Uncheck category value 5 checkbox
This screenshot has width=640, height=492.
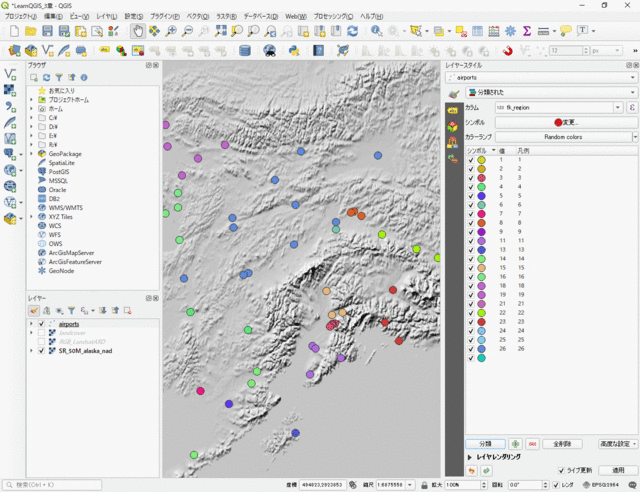(471, 196)
